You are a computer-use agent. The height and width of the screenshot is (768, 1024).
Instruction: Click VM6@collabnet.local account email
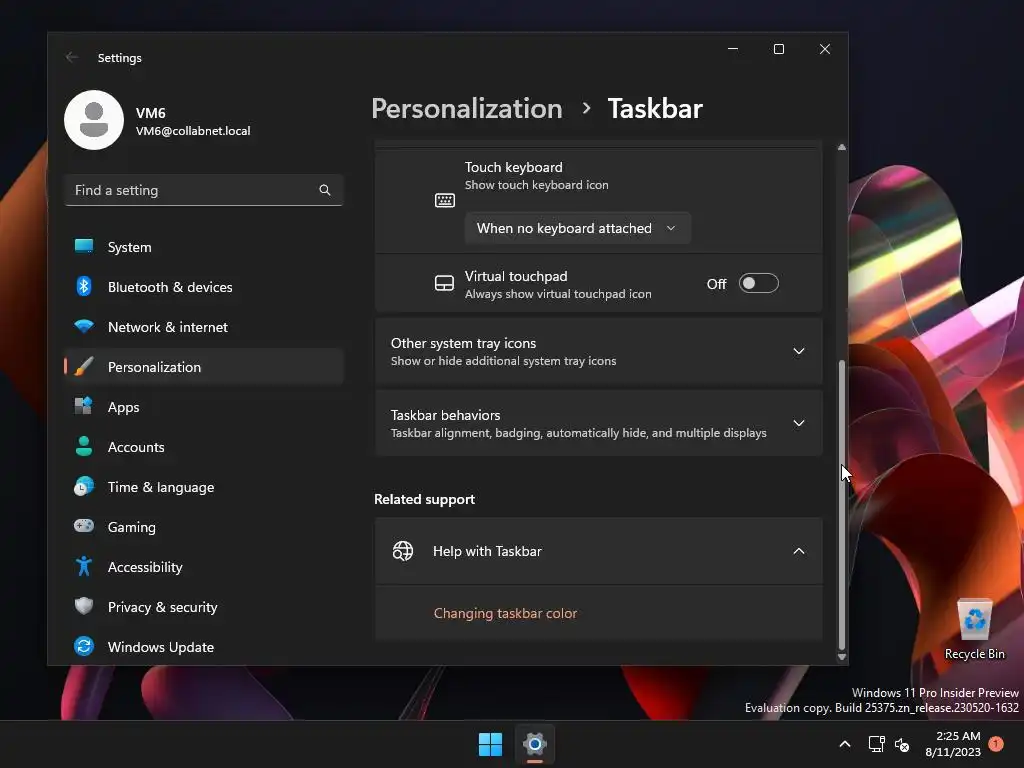tap(193, 131)
